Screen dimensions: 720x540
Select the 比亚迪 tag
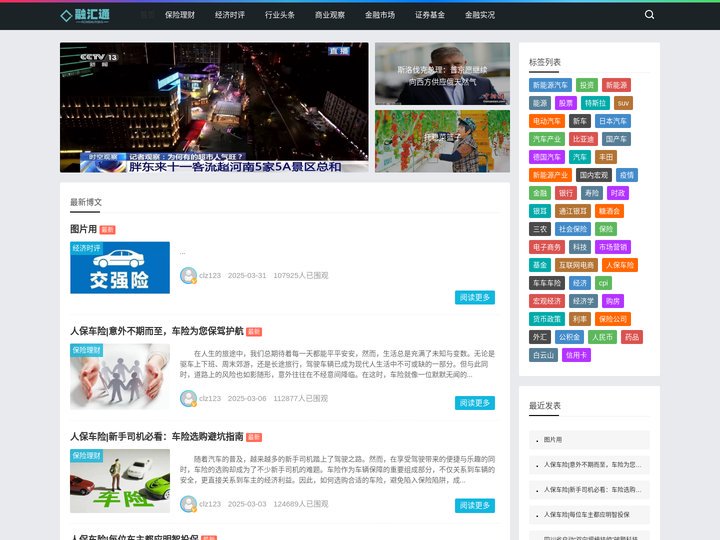tap(583, 139)
